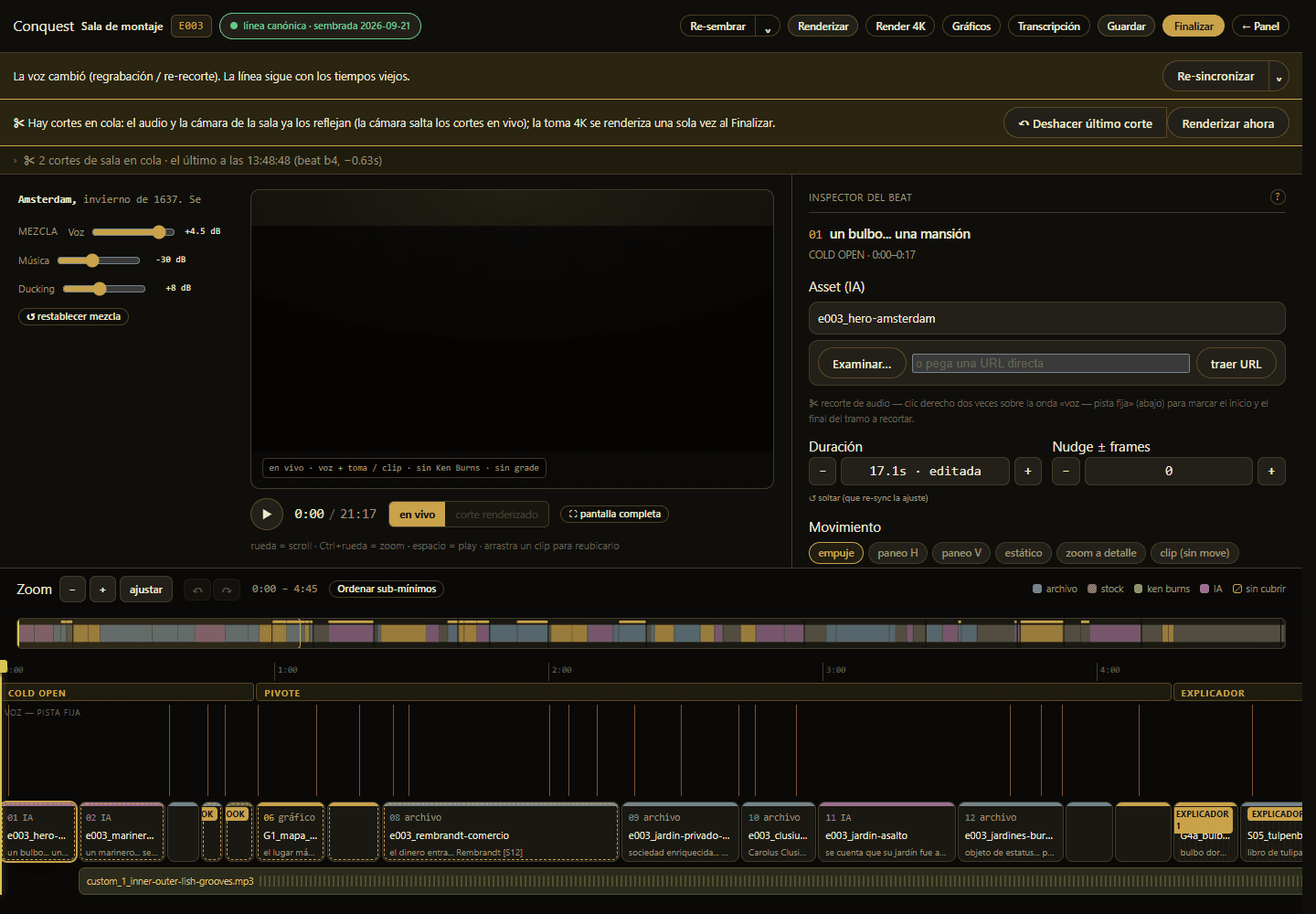
Task: Enter pantalla completa fullscreen
Action: (614, 514)
